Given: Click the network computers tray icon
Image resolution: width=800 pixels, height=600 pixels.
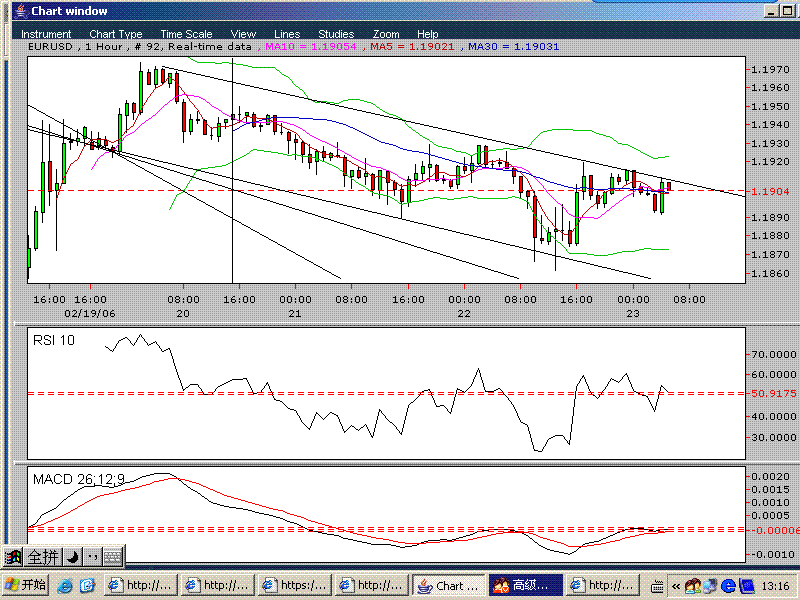Looking at the screenshot, I should click(x=710, y=586).
